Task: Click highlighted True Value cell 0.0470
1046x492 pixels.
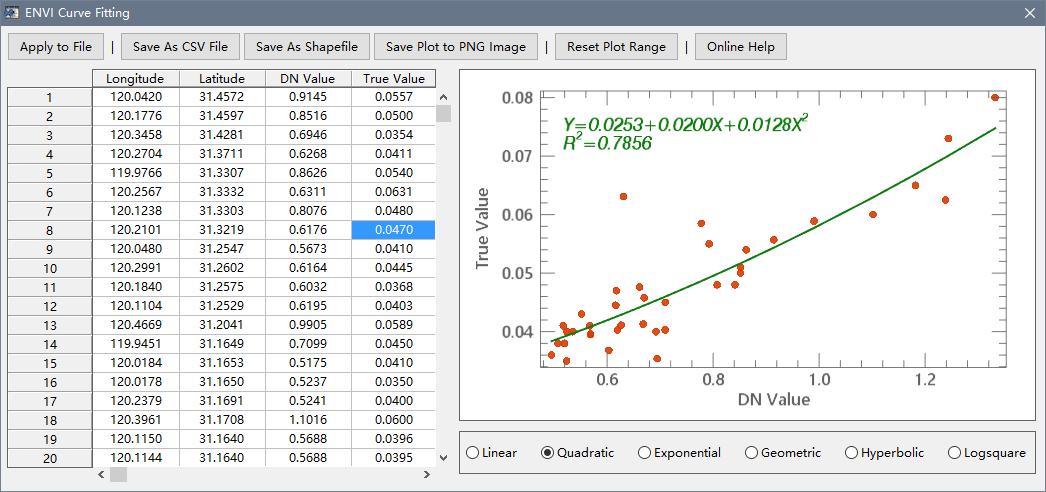Action: coord(394,230)
